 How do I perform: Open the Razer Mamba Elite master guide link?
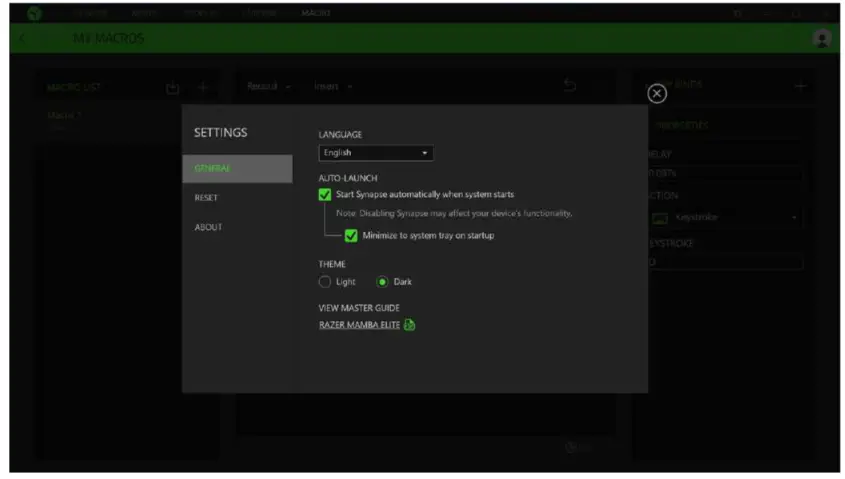coord(359,325)
